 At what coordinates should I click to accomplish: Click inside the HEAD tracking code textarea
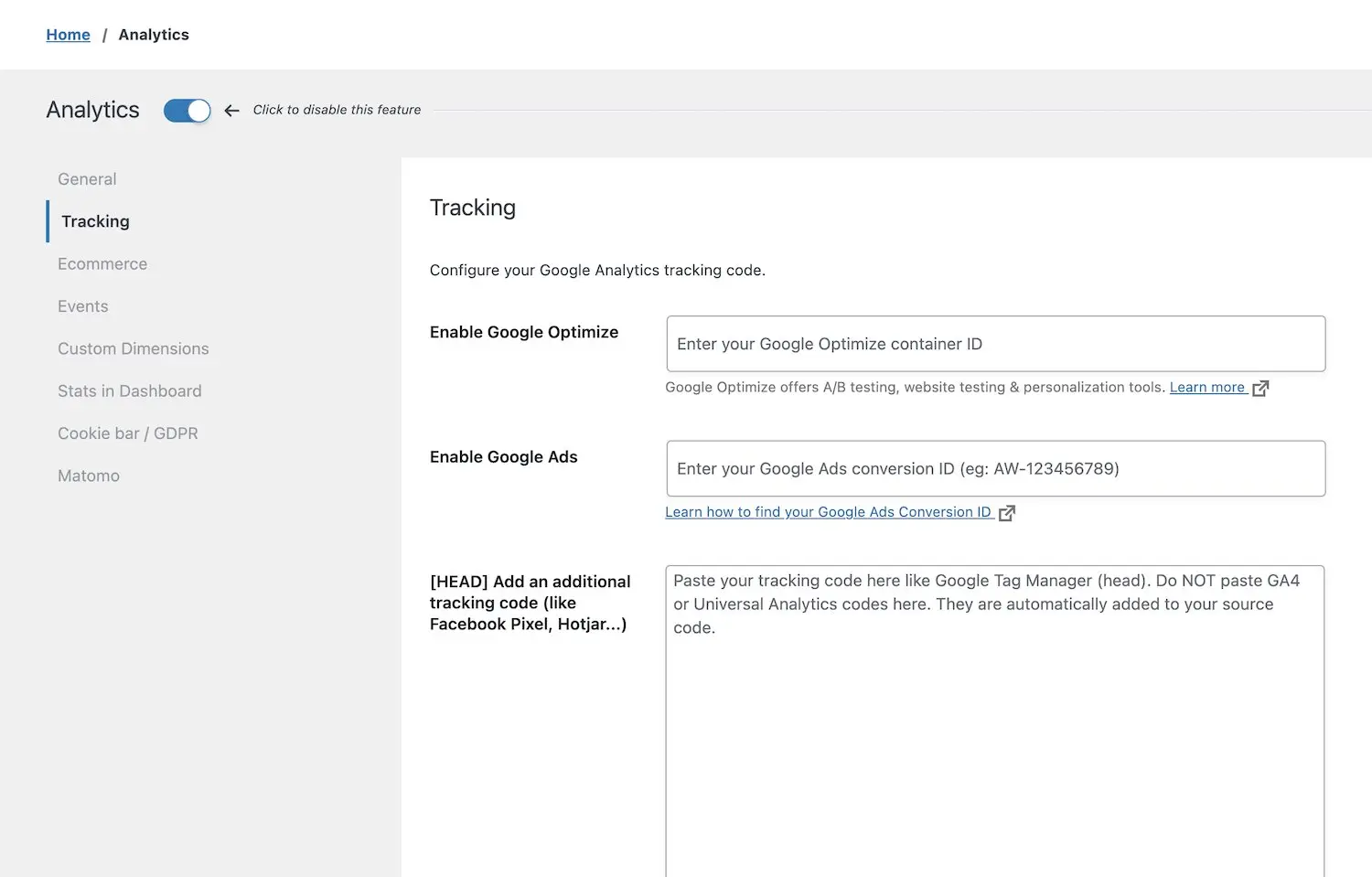click(995, 721)
